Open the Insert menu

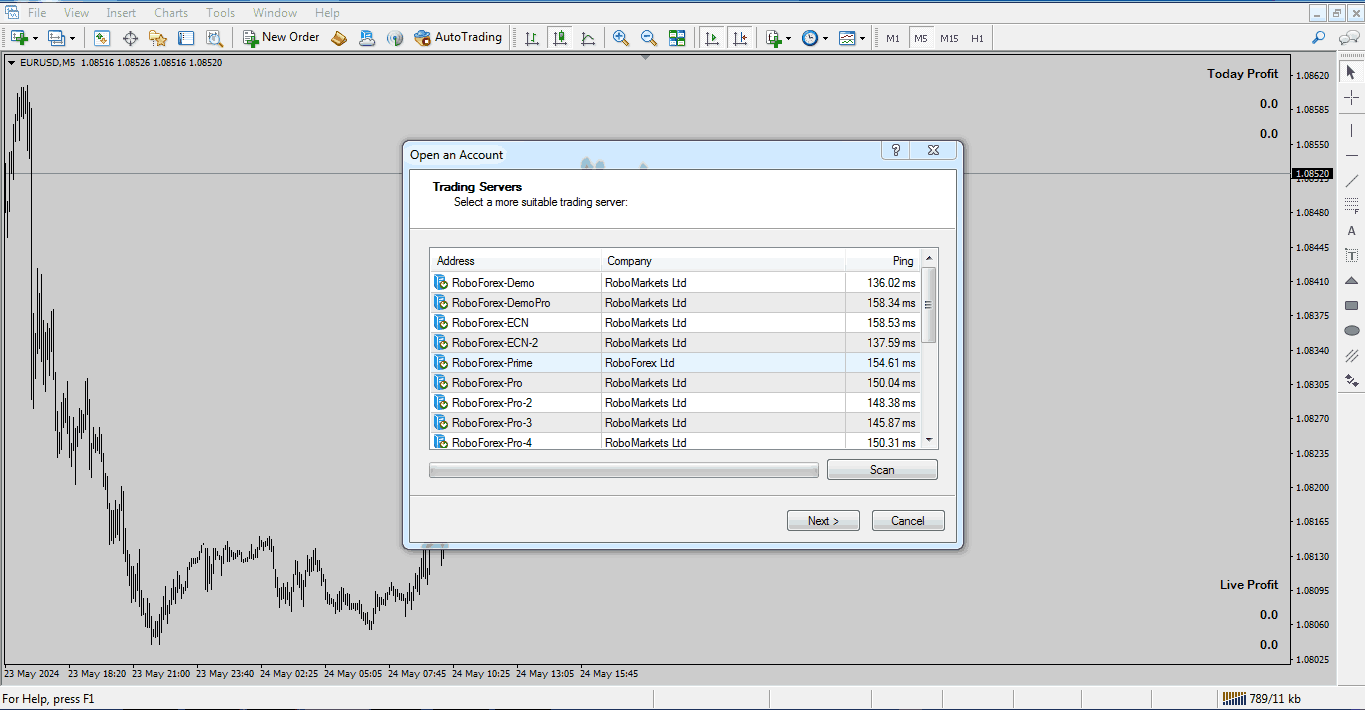(x=121, y=13)
